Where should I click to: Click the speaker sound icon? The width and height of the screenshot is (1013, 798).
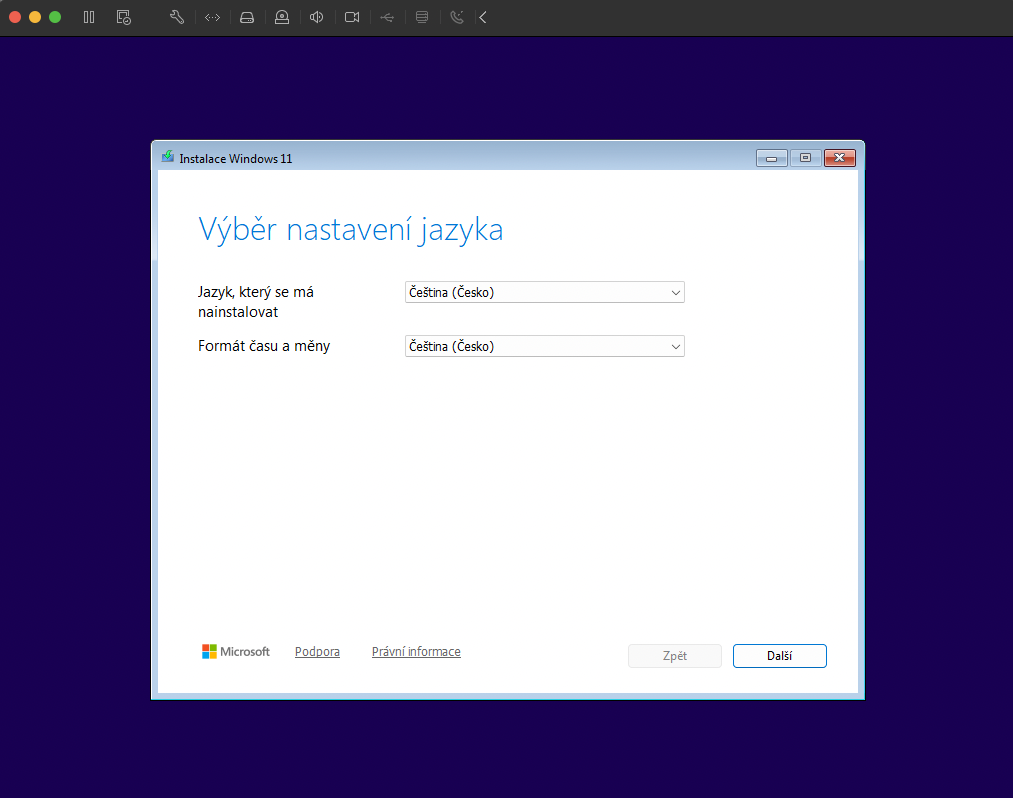[x=317, y=17]
